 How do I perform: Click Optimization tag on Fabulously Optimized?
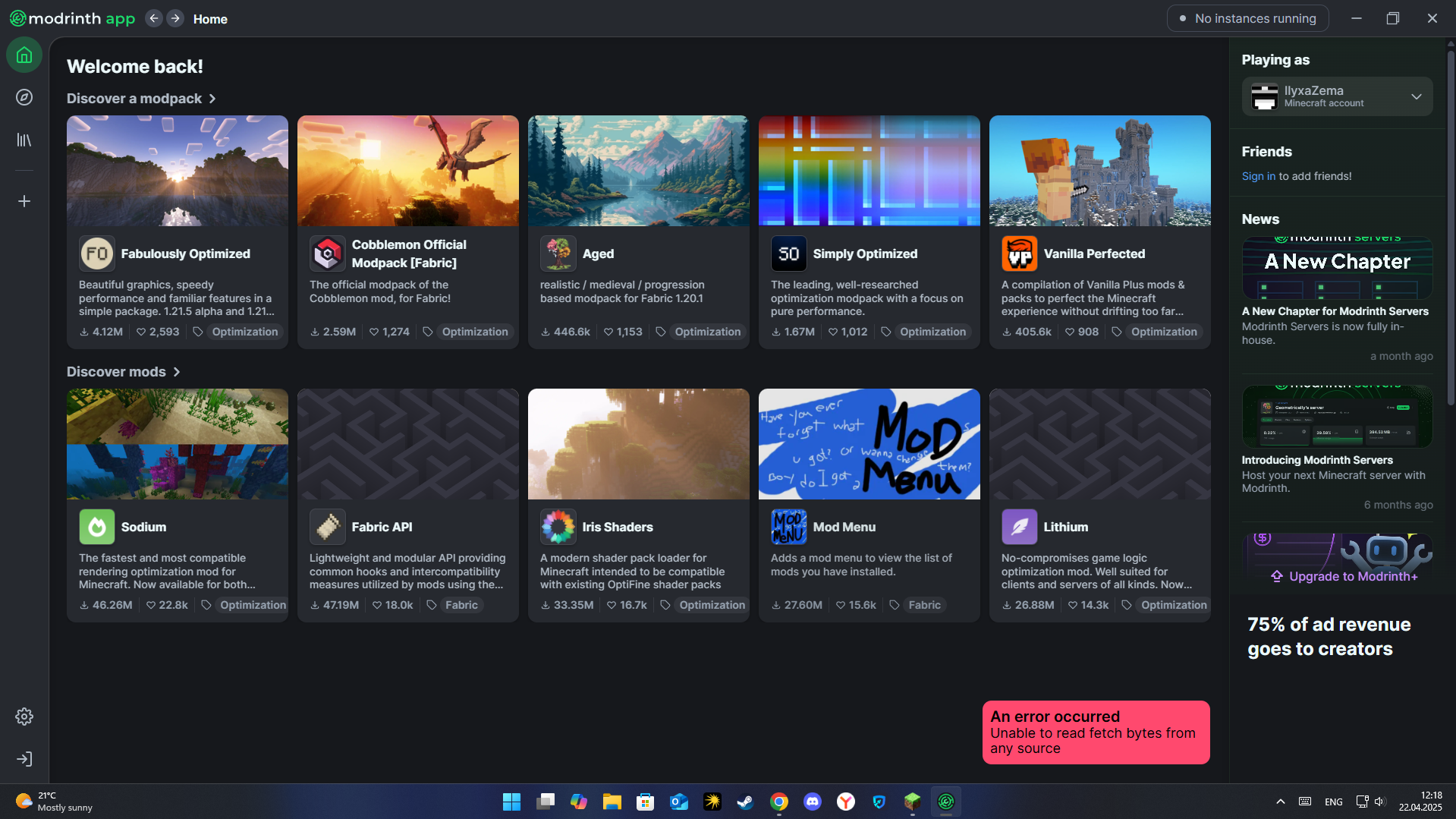click(x=245, y=332)
